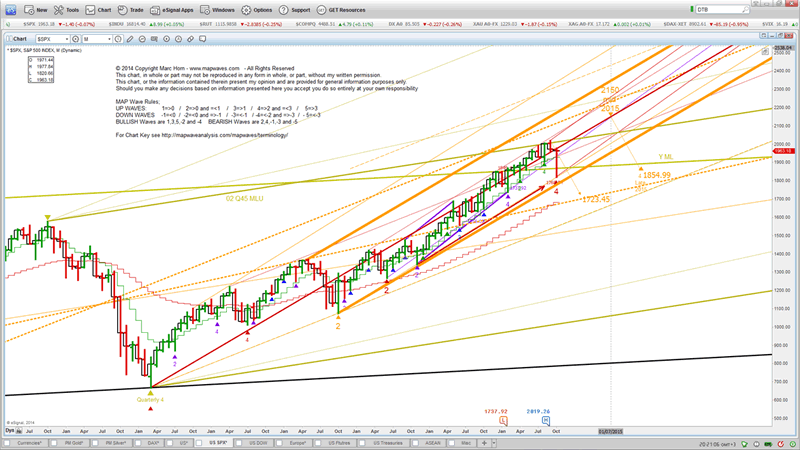Tick the checkbox on US SPX* tab
This screenshot has height=450, width=800.
tap(199, 443)
